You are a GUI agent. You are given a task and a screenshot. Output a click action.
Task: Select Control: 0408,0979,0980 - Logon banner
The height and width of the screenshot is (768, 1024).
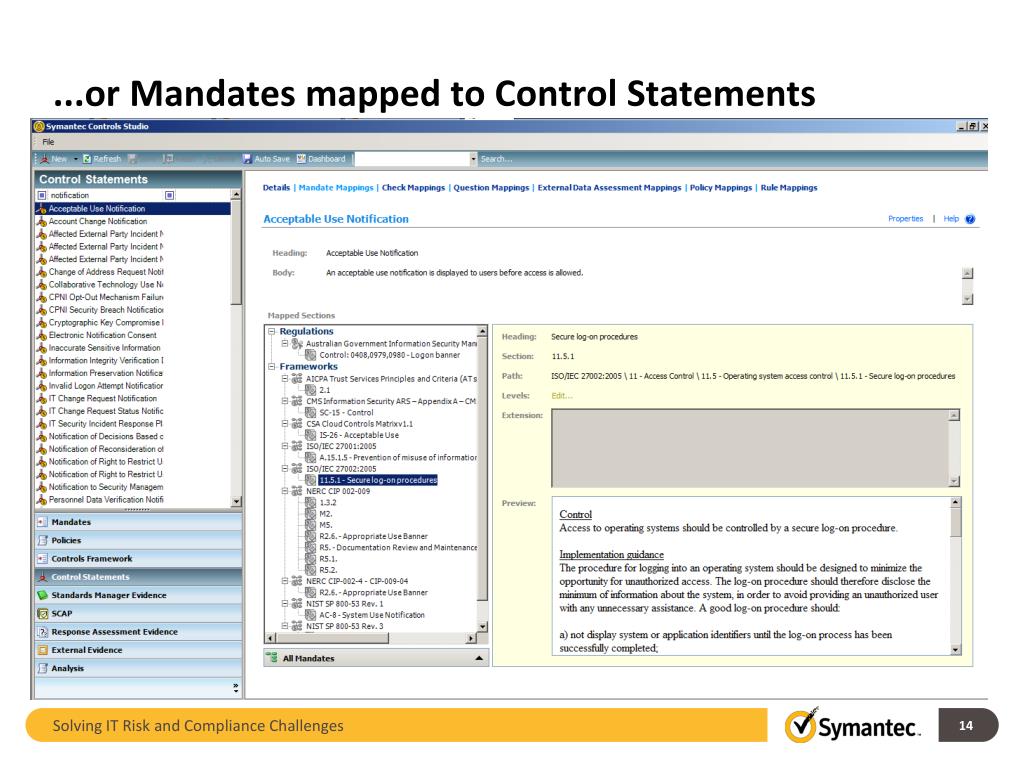pos(389,355)
